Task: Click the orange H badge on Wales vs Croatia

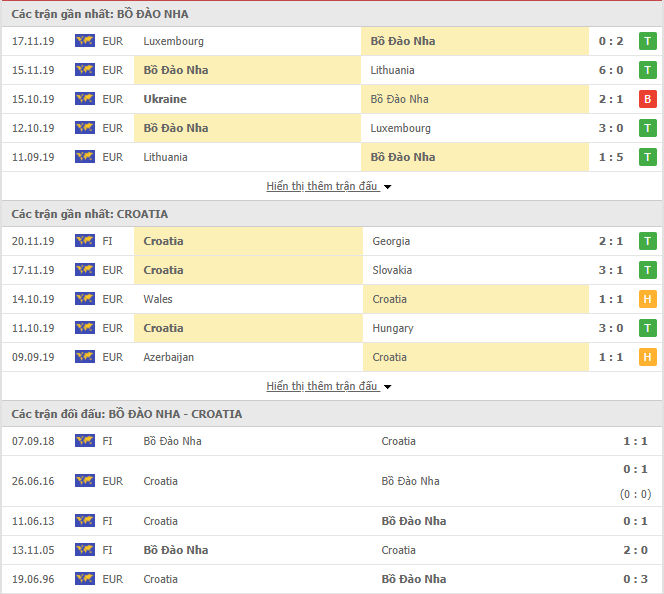Action: coord(647,299)
